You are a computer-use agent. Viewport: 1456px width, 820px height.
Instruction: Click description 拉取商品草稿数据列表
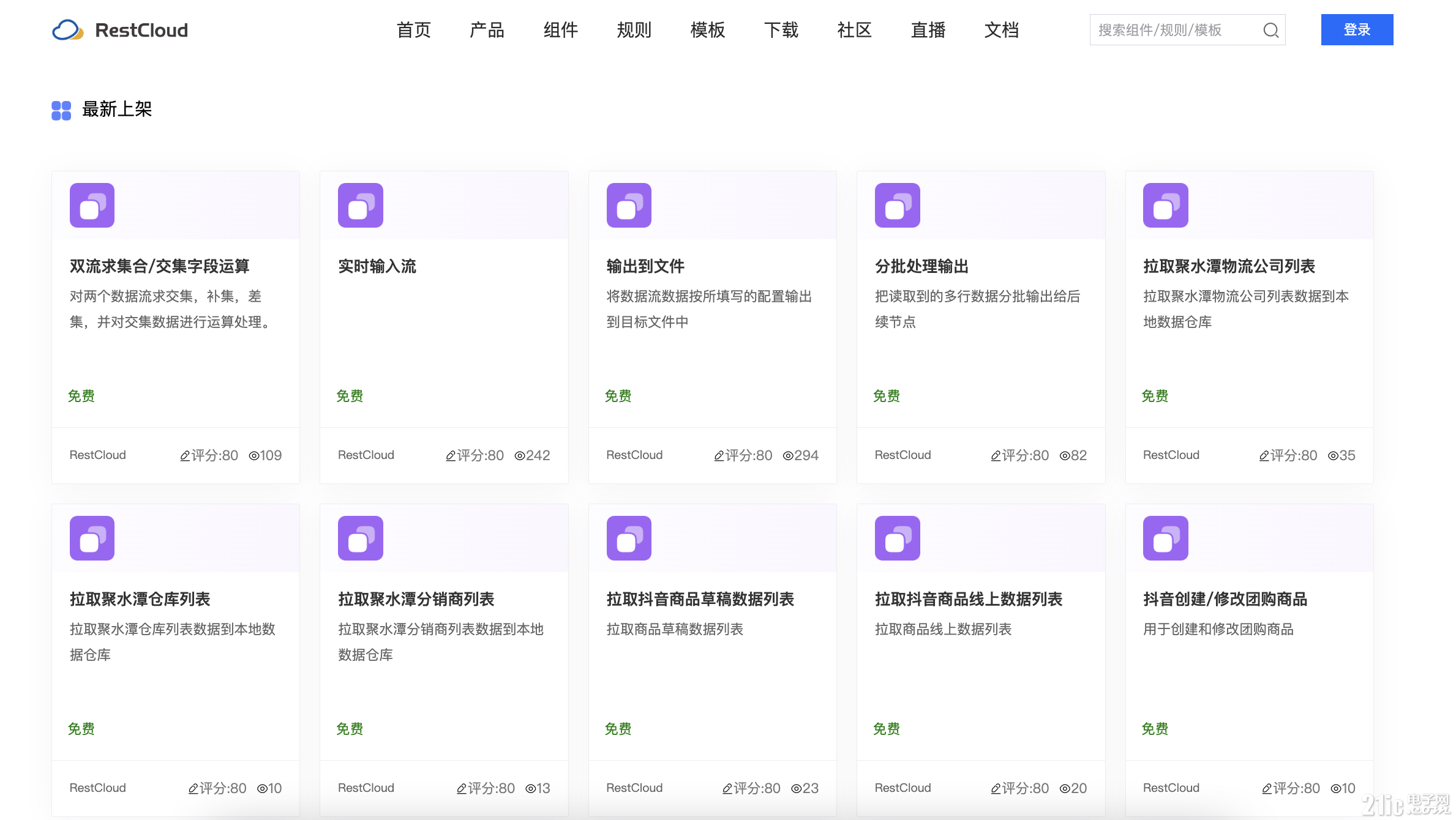point(675,629)
